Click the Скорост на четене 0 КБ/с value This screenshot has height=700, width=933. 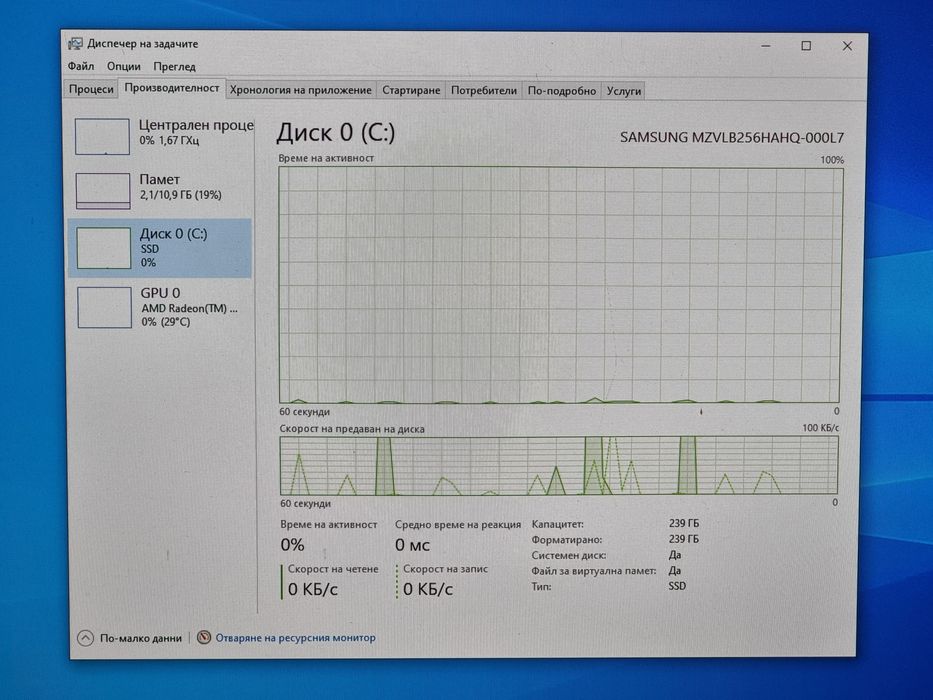312,589
